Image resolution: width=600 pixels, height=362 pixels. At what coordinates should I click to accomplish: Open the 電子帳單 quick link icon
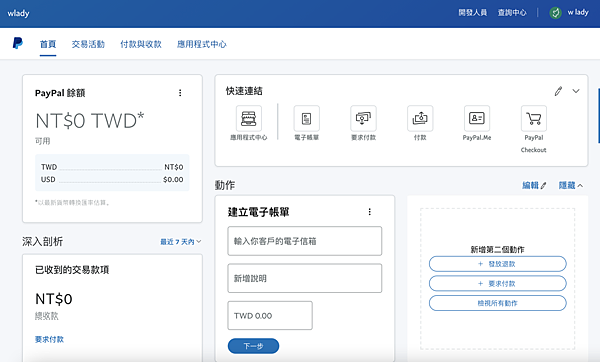307,118
